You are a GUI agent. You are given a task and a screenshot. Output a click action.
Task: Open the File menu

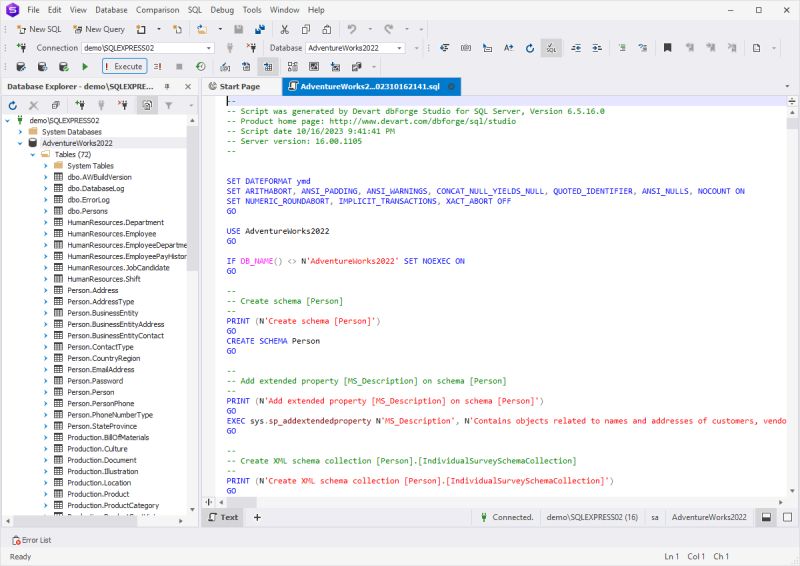click(x=33, y=10)
